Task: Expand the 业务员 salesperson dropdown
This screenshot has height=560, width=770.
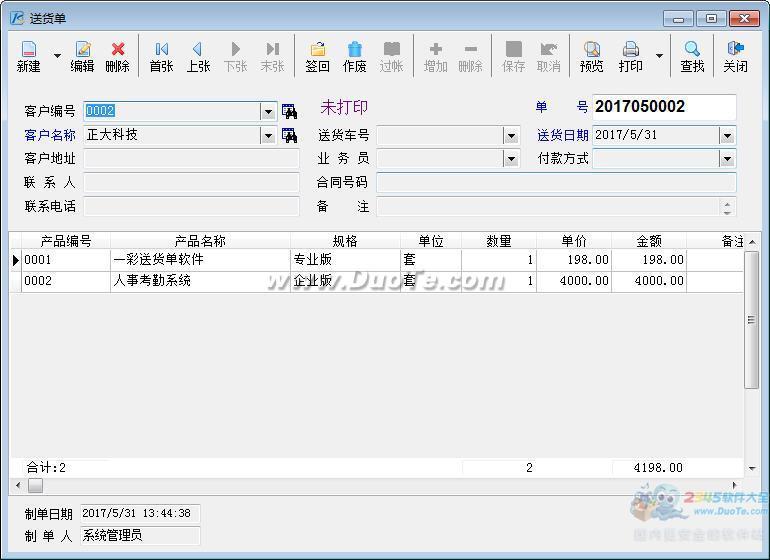Action: coord(511,159)
